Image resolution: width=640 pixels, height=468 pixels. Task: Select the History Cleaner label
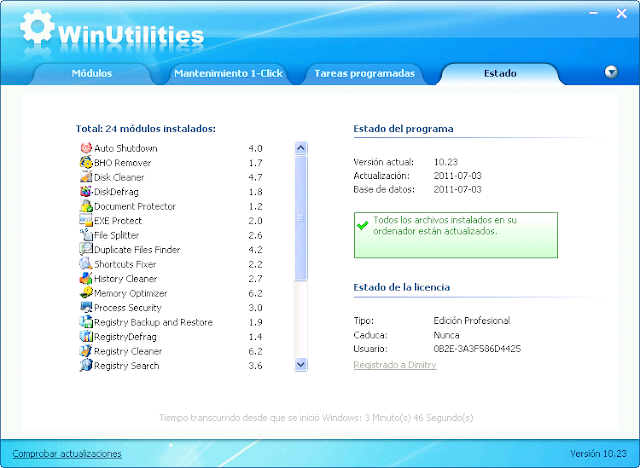coord(125,279)
